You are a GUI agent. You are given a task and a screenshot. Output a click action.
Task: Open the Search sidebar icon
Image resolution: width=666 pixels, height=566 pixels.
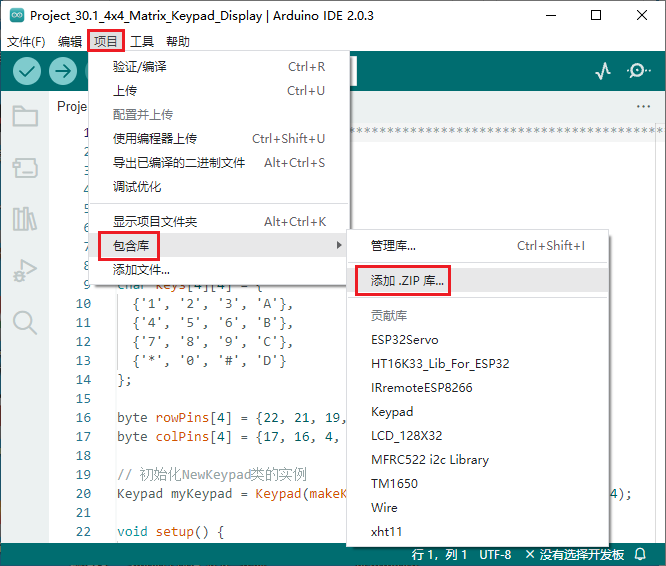click(x=25, y=322)
